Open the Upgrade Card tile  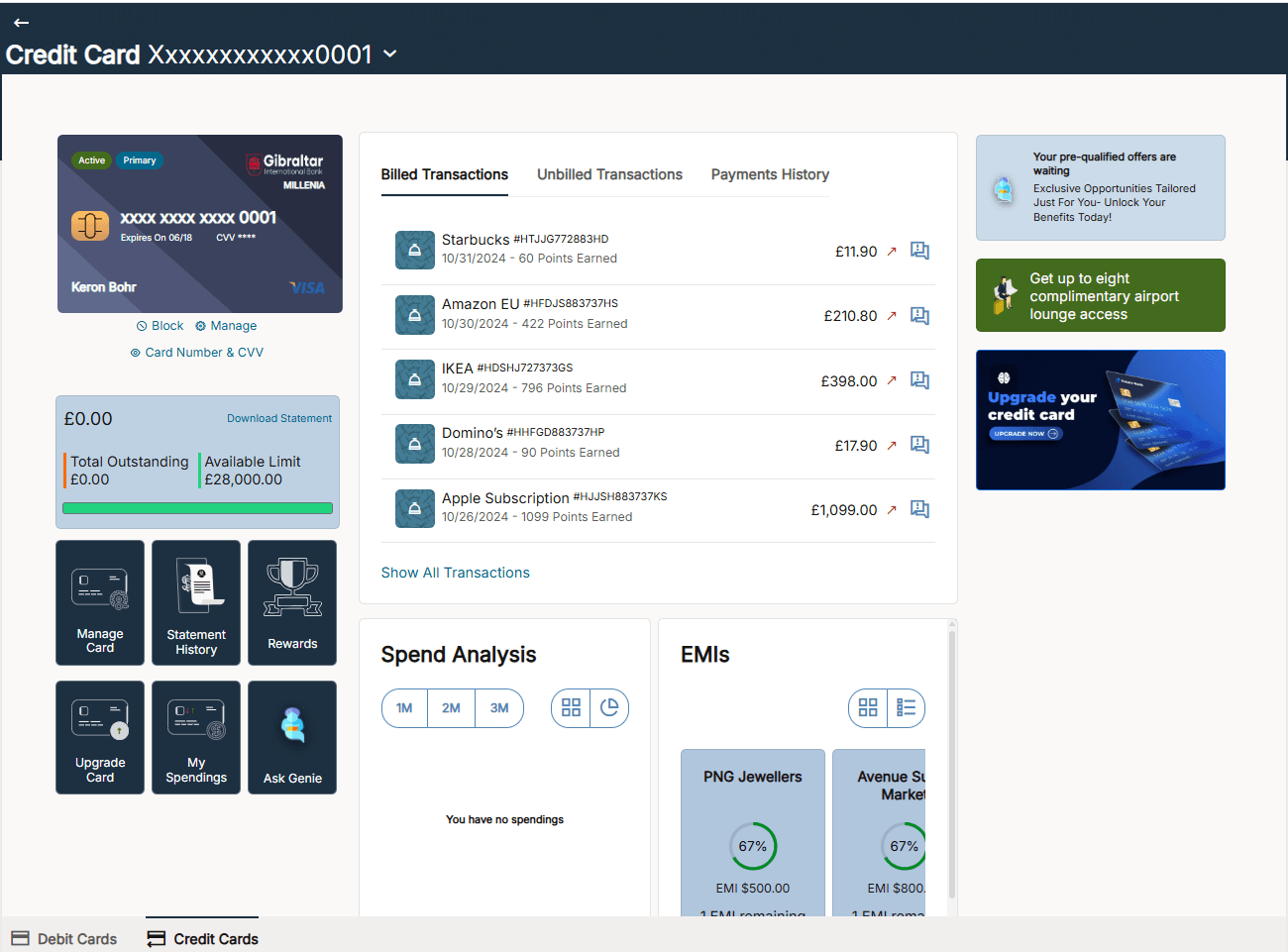coord(100,737)
